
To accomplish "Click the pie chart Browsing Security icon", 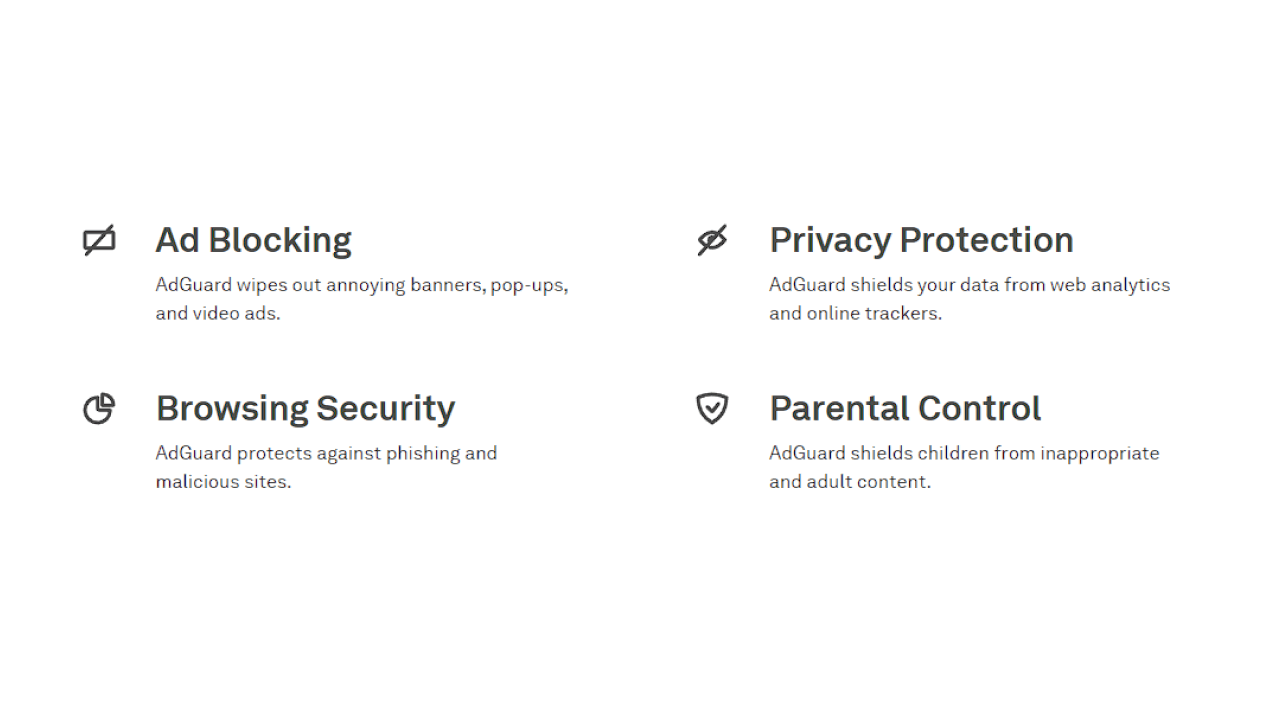I will pos(99,408).
